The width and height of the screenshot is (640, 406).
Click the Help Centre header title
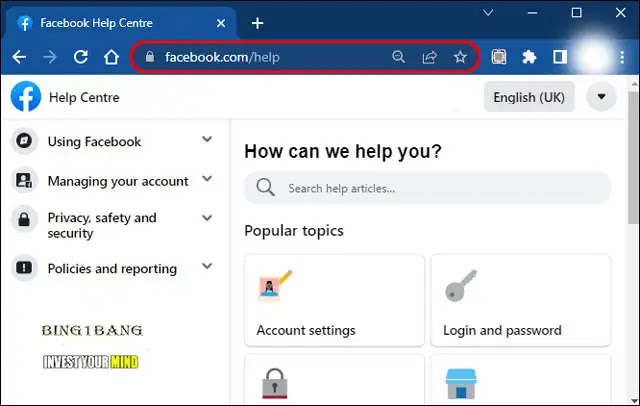(84, 98)
